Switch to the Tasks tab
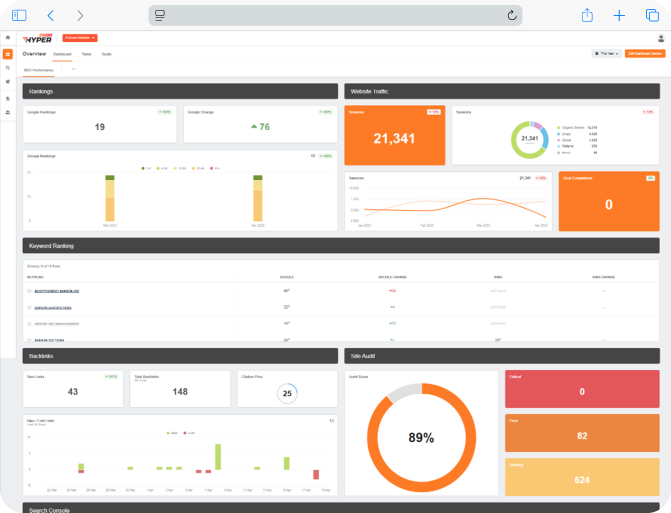The height and width of the screenshot is (513, 671). [86, 53]
